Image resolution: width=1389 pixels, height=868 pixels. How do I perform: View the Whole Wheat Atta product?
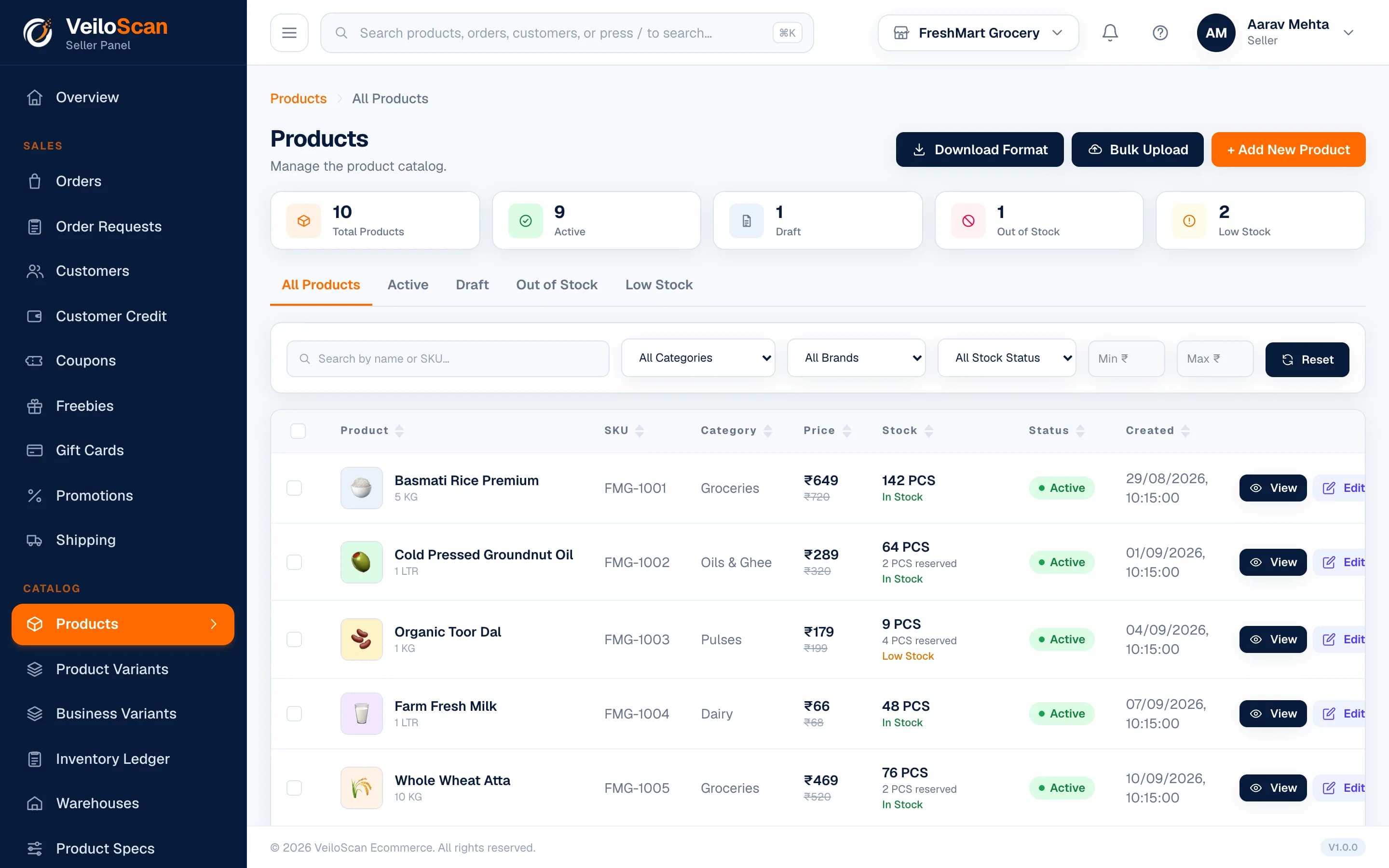[x=1272, y=788]
